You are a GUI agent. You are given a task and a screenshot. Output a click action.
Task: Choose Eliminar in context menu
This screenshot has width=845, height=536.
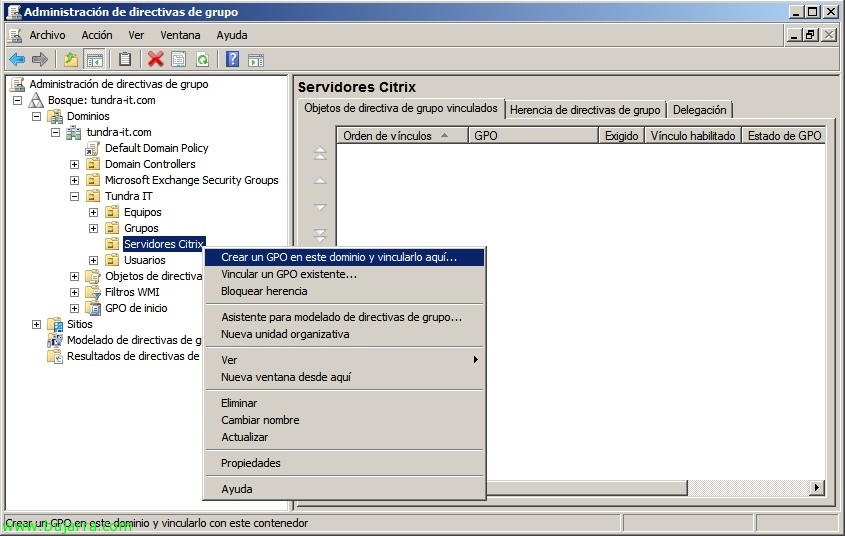click(344, 403)
